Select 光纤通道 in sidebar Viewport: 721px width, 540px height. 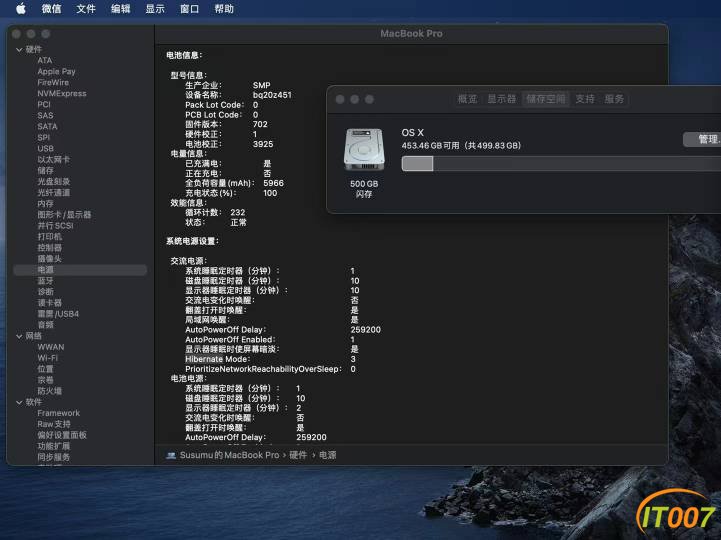pyautogui.click(x=53, y=193)
